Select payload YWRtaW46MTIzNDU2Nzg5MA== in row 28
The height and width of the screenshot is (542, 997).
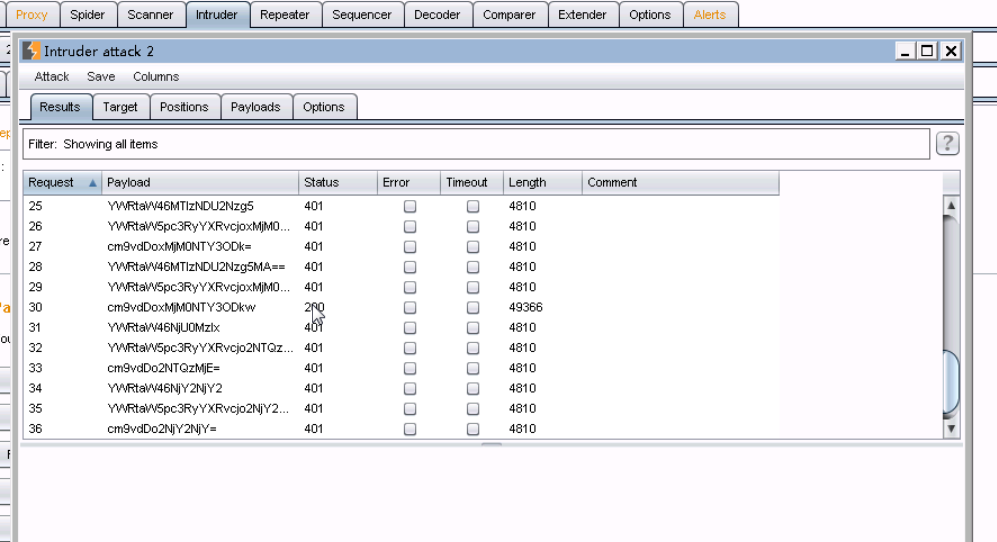click(x=196, y=267)
